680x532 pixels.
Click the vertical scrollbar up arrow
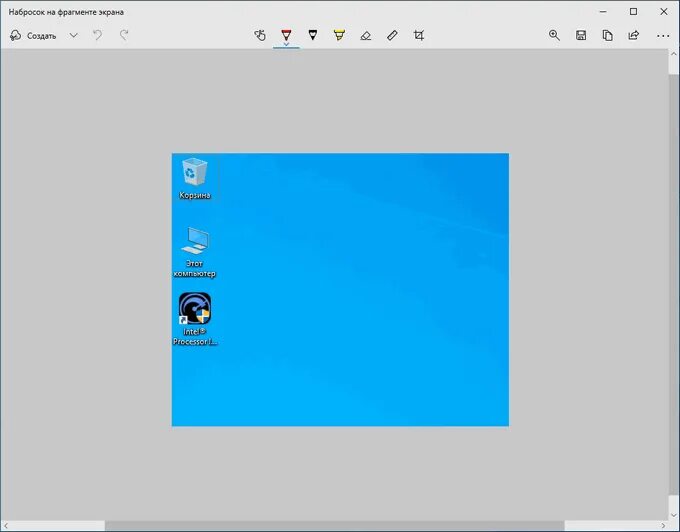pos(674,54)
